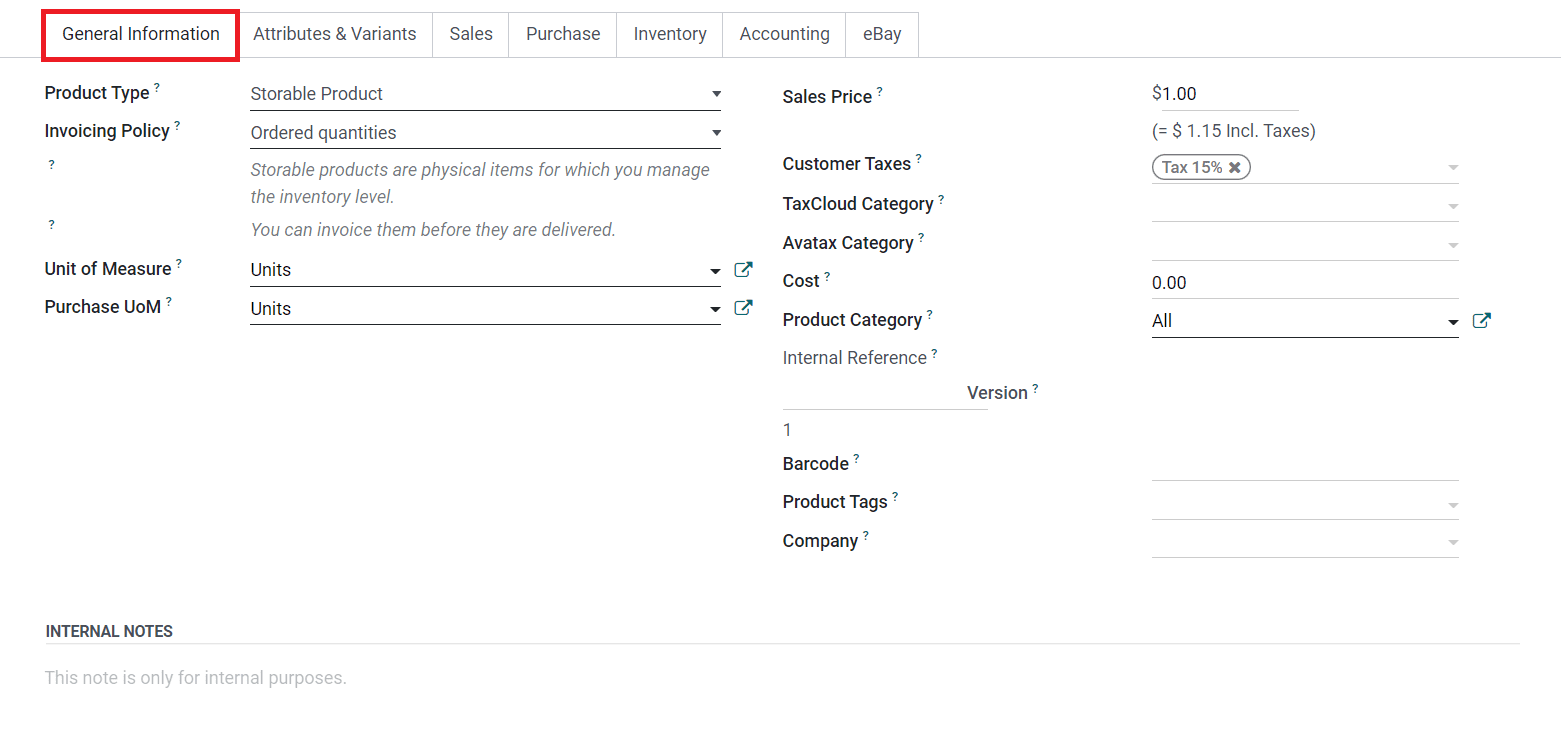This screenshot has height=755, width=1561.
Task: Go to the eBay tab
Action: [x=882, y=34]
